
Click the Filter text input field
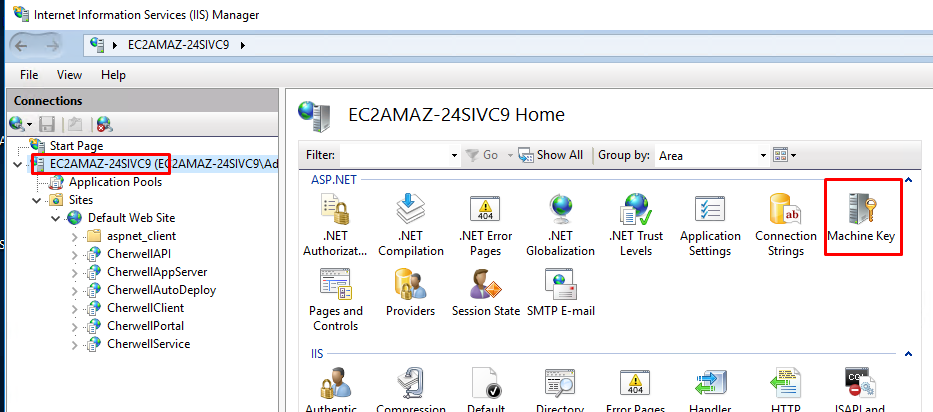(x=395, y=155)
